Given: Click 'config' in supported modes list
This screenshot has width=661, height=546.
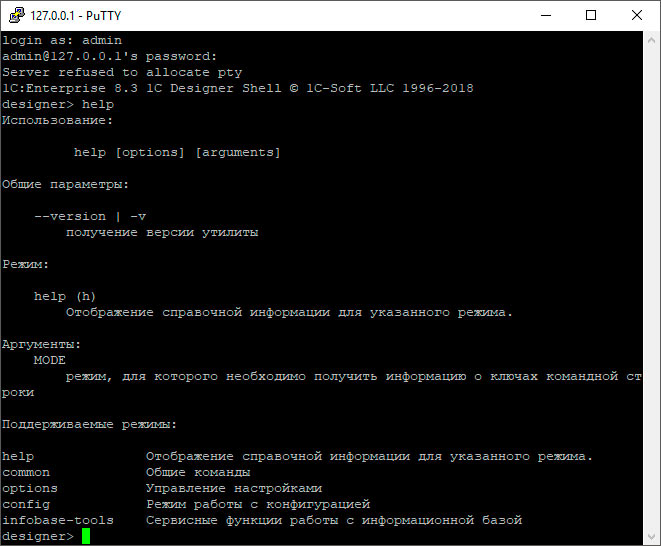Looking at the screenshot, I should click(26, 504).
